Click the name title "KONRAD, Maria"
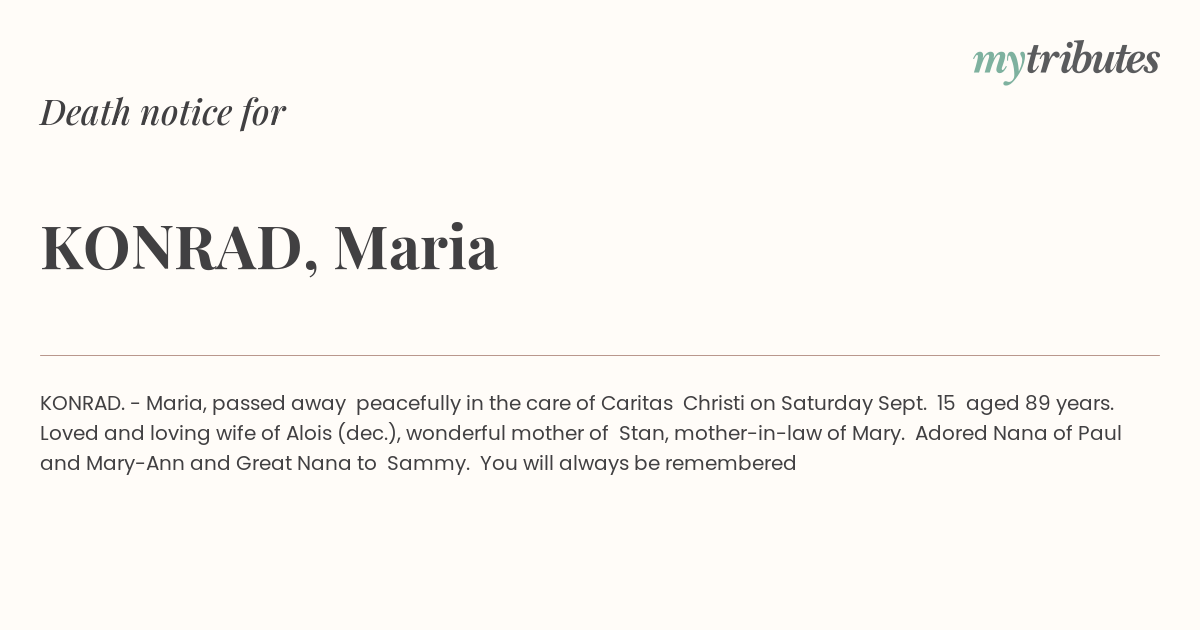Image resolution: width=1200 pixels, height=630 pixels. [269, 247]
